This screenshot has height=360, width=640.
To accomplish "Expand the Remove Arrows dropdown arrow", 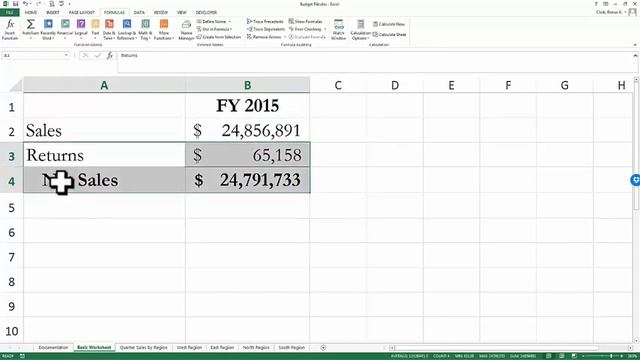I will (284, 37).
